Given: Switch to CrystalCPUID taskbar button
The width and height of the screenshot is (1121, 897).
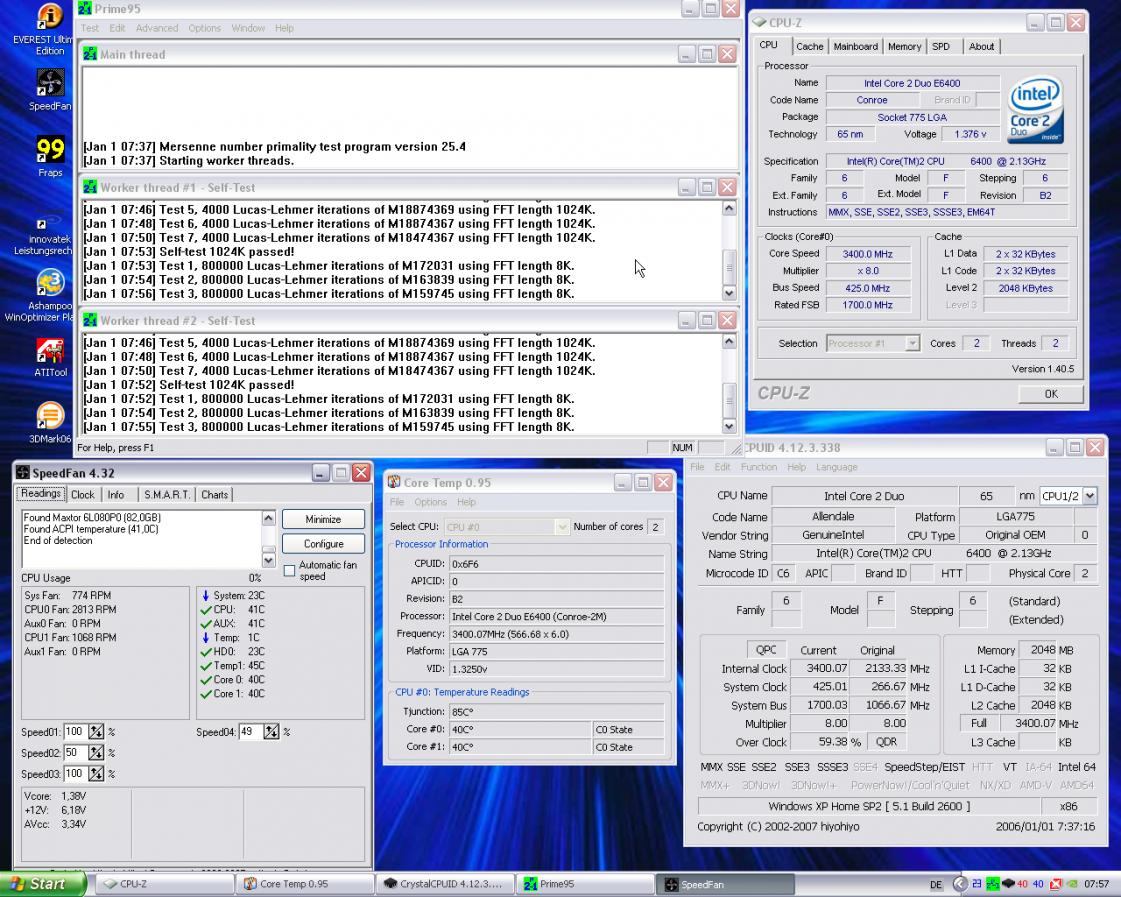Looking at the screenshot, I should point(445,884).
